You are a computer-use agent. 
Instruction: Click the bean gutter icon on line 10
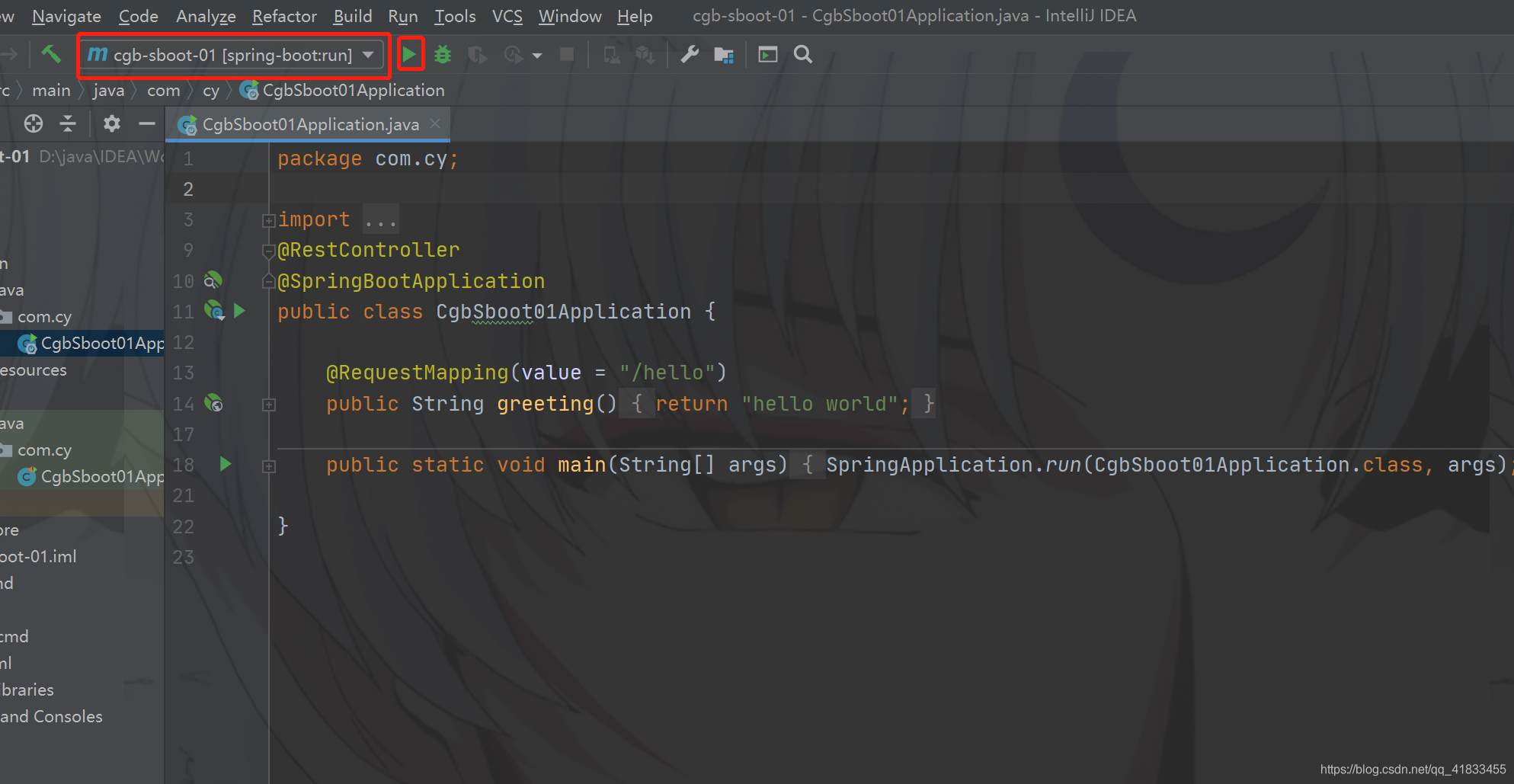point(213,280)
